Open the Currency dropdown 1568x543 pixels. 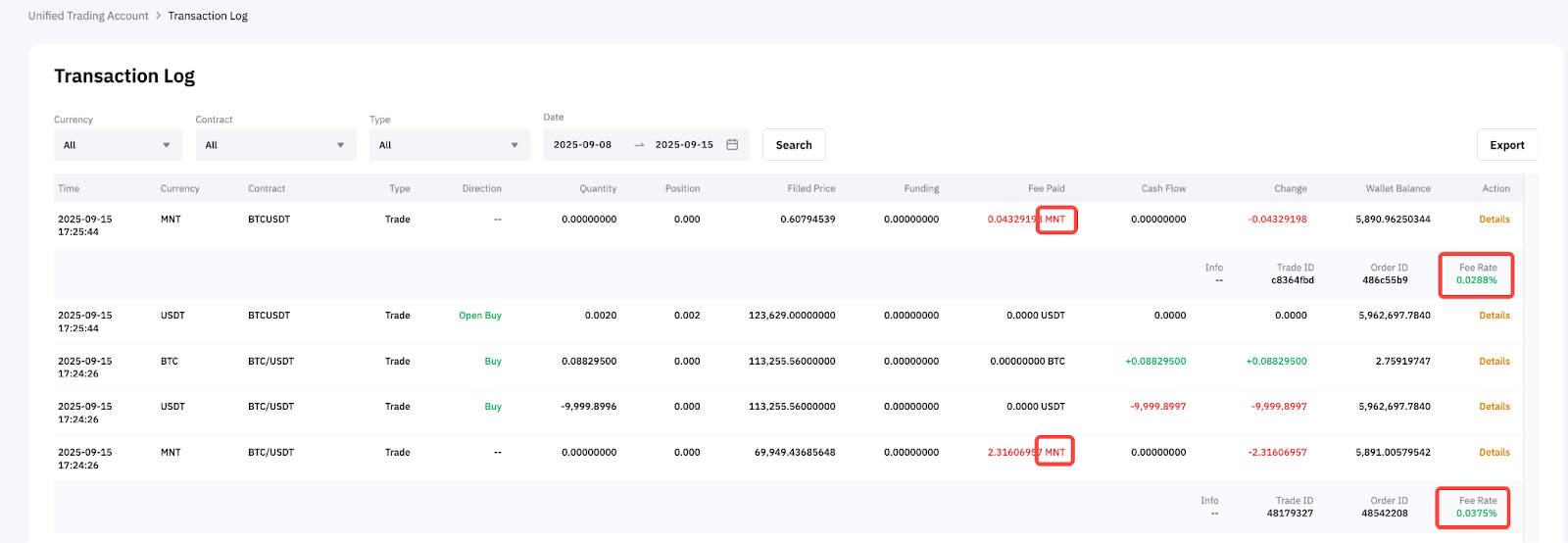click(x=118, y=145)
